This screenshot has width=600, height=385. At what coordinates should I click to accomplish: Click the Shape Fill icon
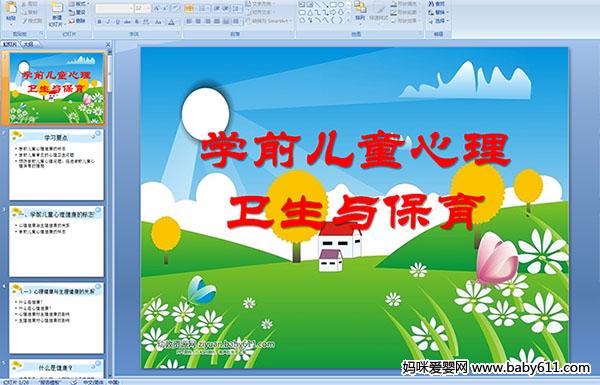pyautogui.click(x=394, y=4)
